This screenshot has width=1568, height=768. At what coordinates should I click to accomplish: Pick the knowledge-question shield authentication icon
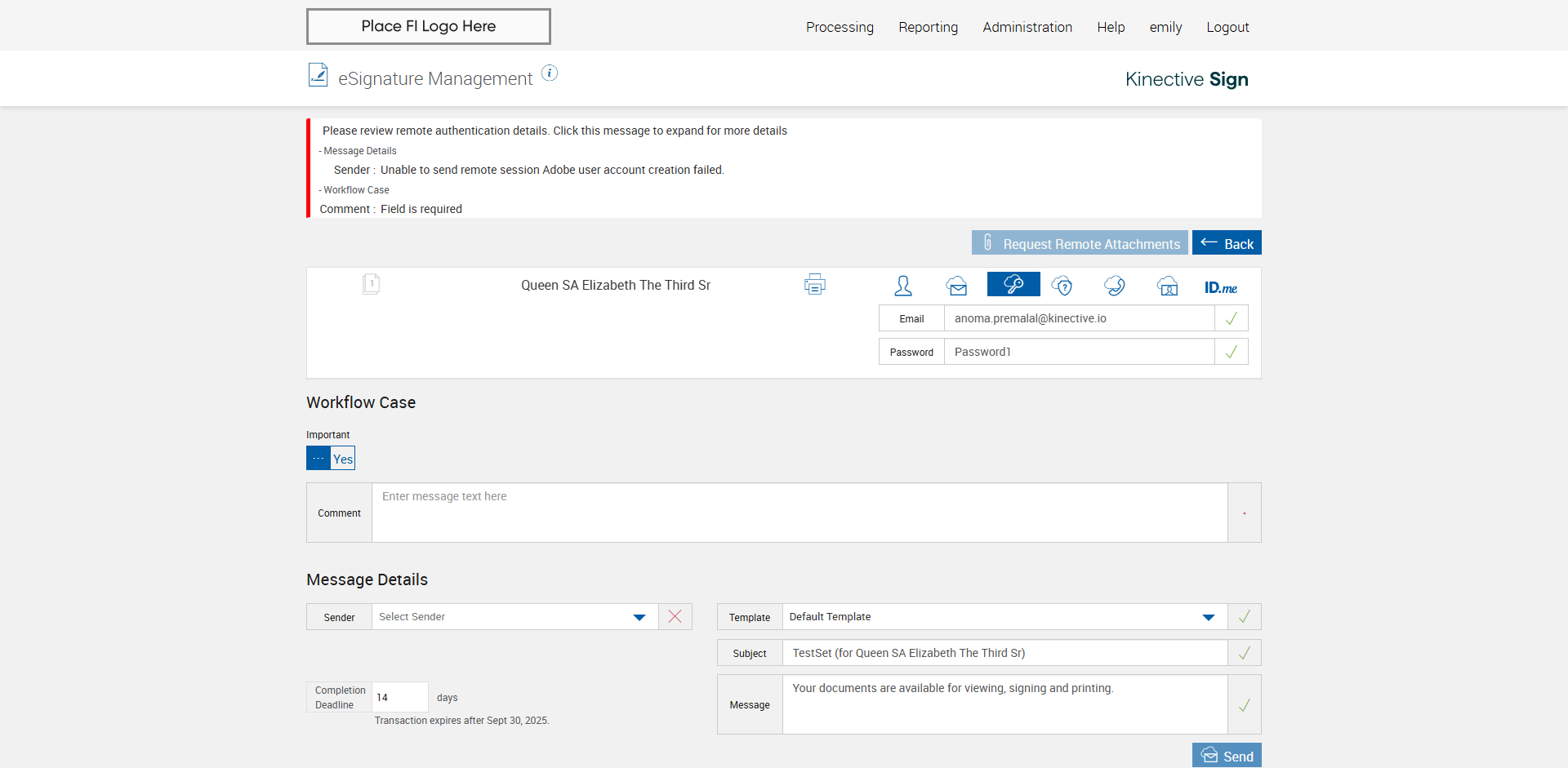coord(1062,286)
